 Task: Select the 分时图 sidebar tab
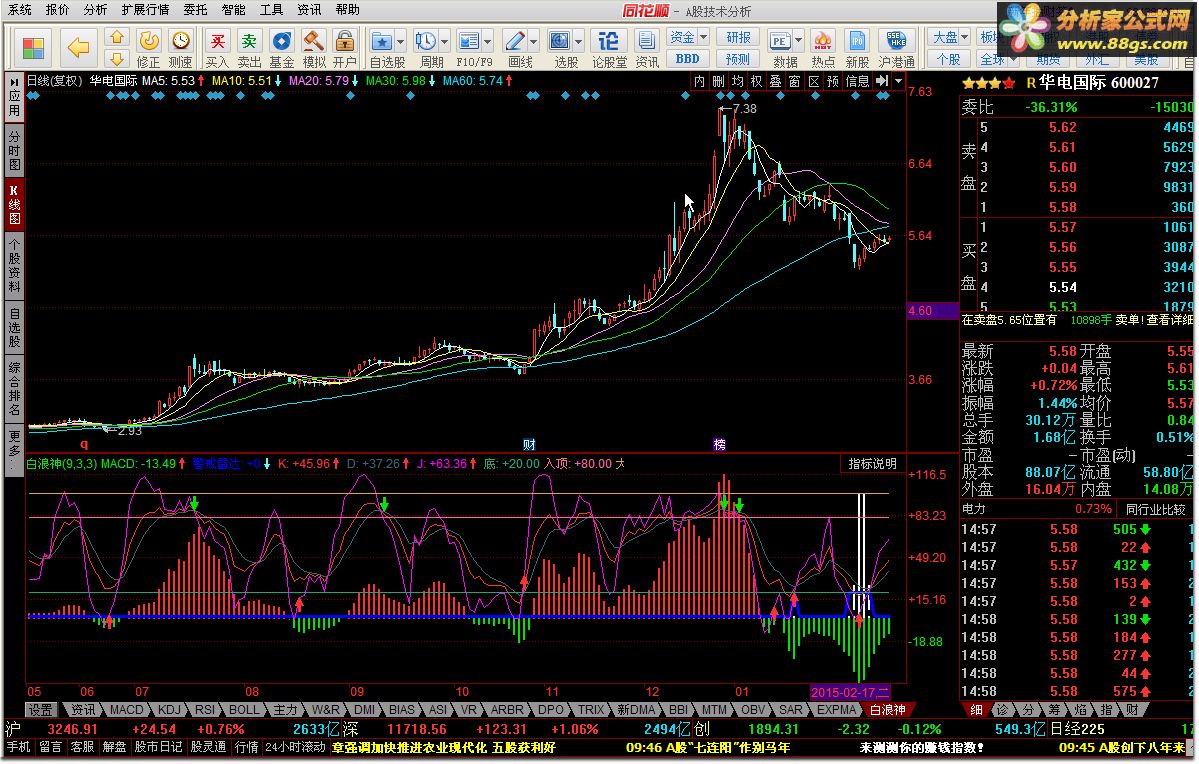pyautogui.click(x=15, y=151)
